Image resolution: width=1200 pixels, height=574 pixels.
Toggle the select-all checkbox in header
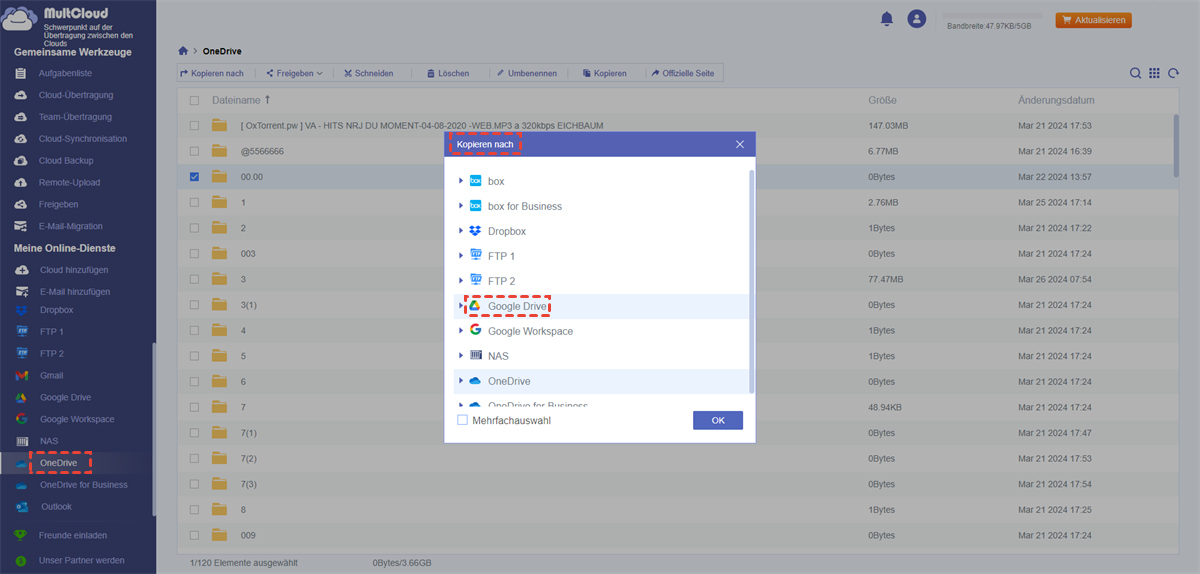pos(194,101)
